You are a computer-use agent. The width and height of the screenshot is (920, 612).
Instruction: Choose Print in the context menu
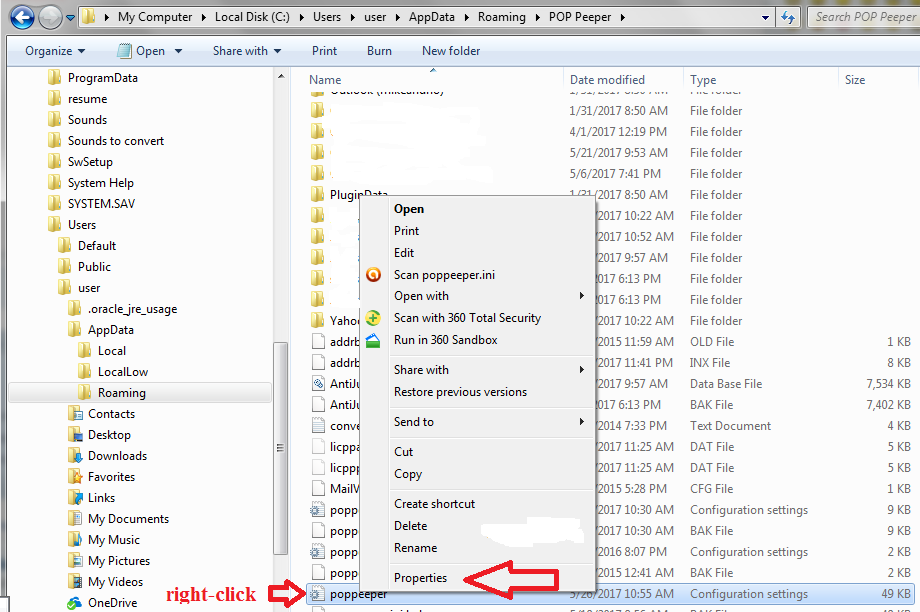pos(407,231)
